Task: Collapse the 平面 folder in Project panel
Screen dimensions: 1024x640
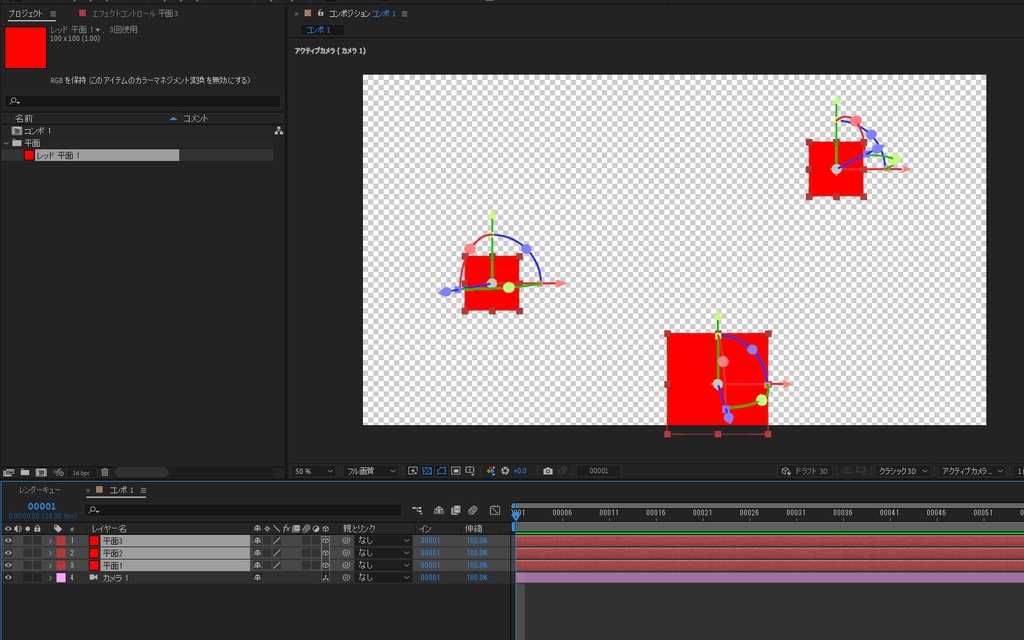Action: 7,143
